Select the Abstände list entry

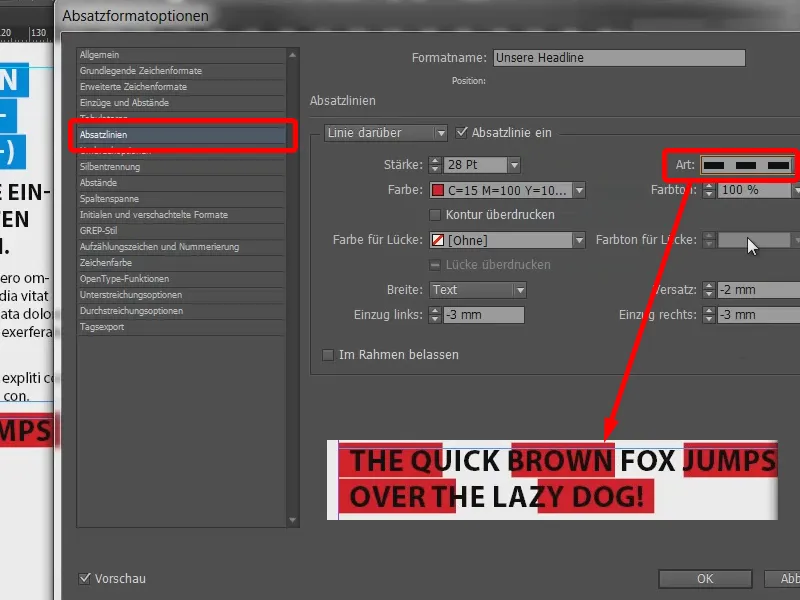(x=181, y=183)
